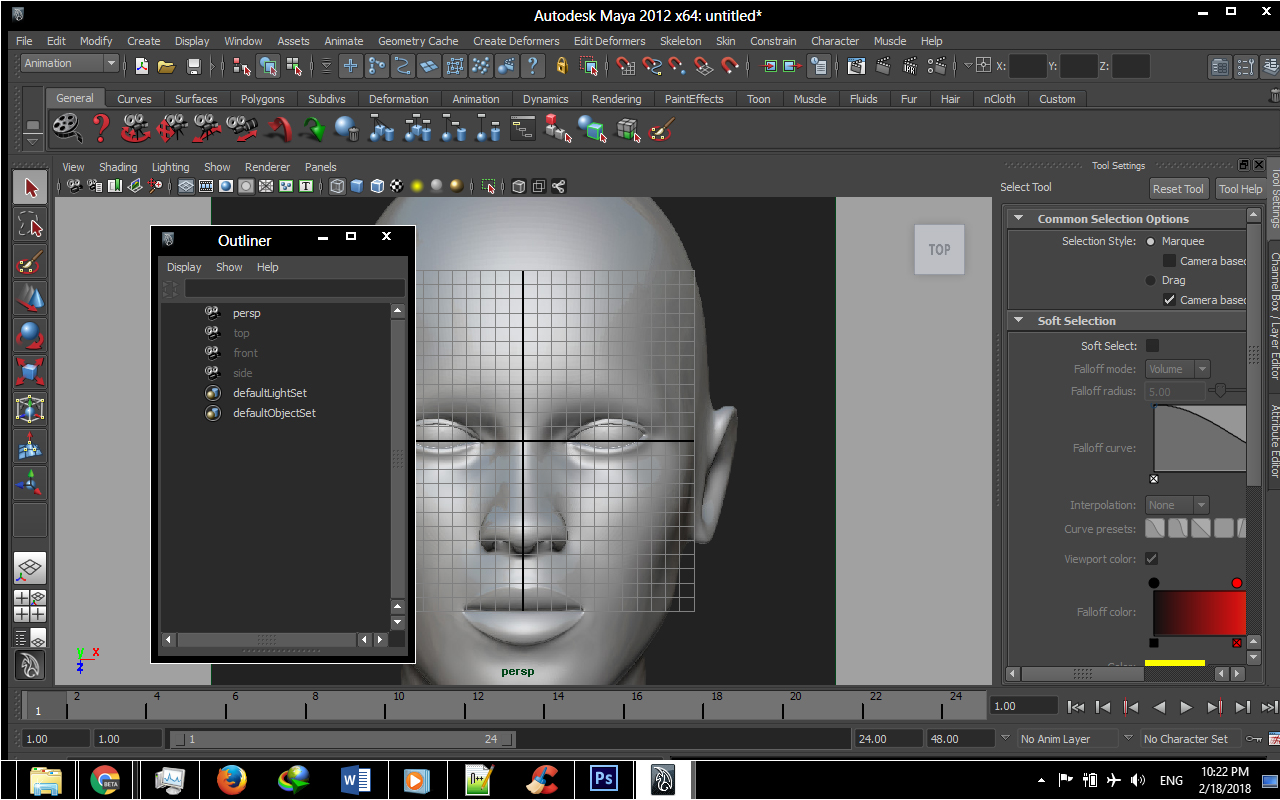Open the Animation menu set dropdown
Viewport: 1280px width, 800px height.
69,64
